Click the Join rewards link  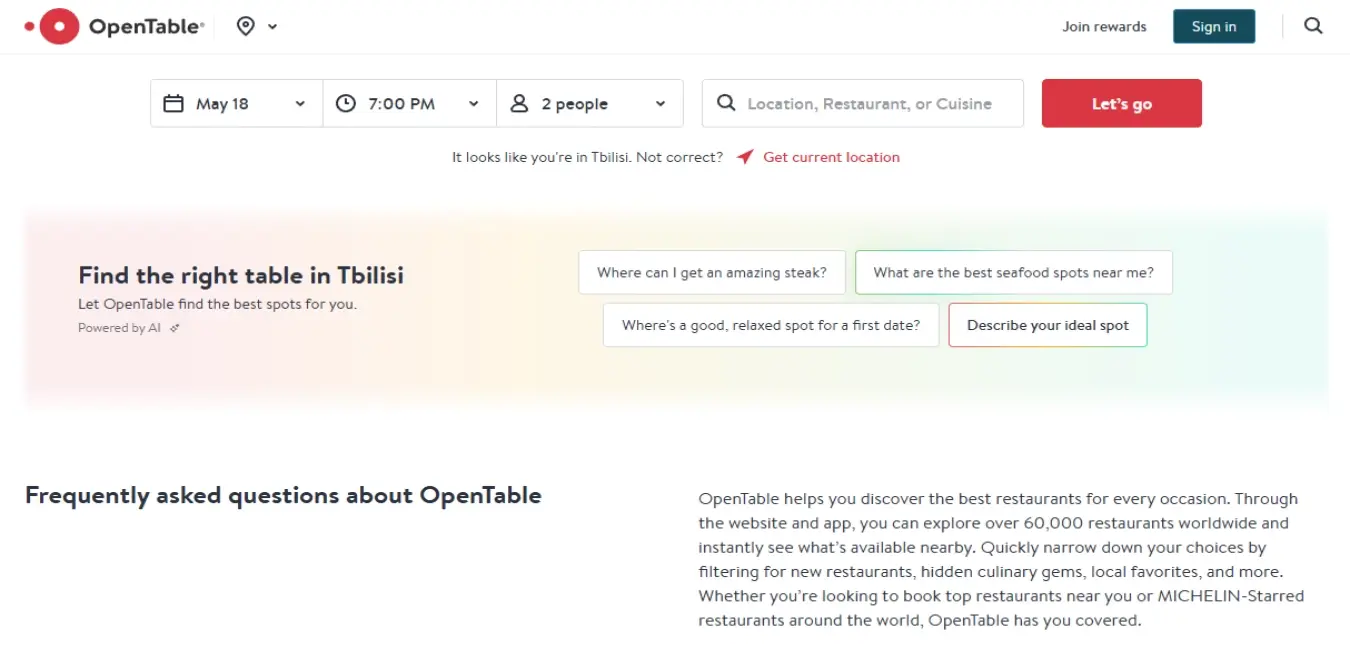1104,27
